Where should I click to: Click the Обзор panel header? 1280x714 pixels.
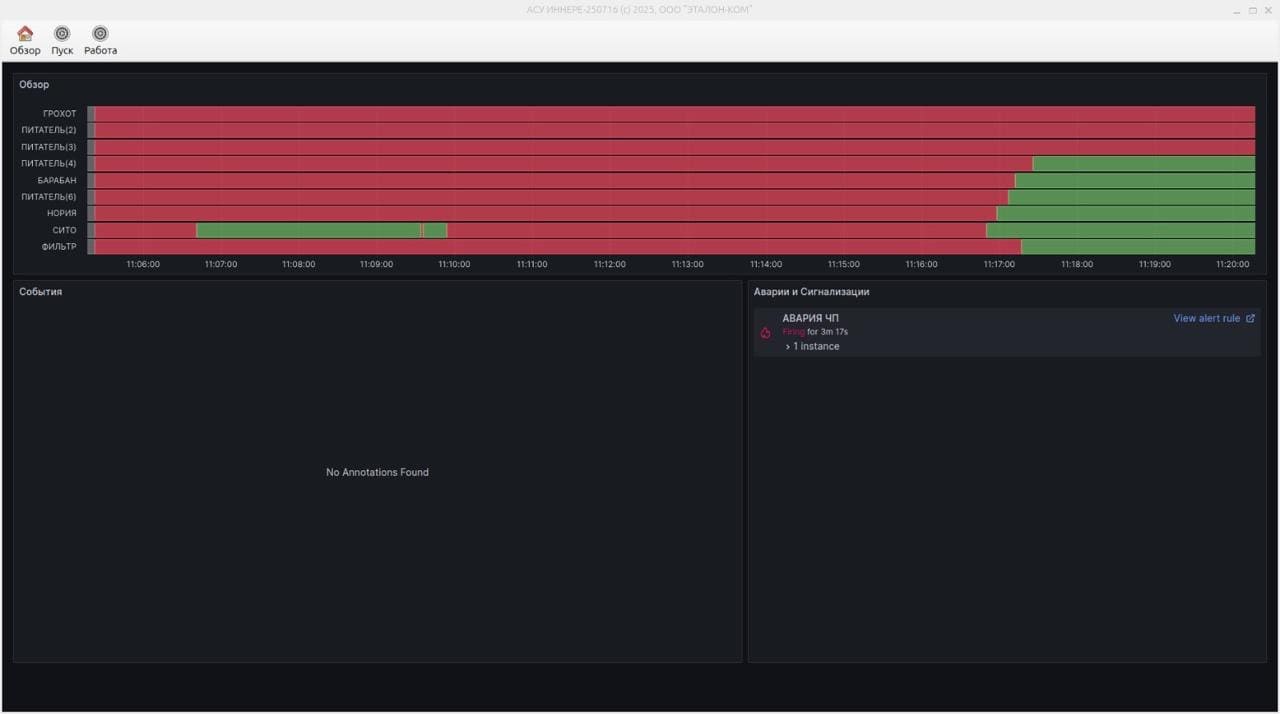tap(35, 85)
